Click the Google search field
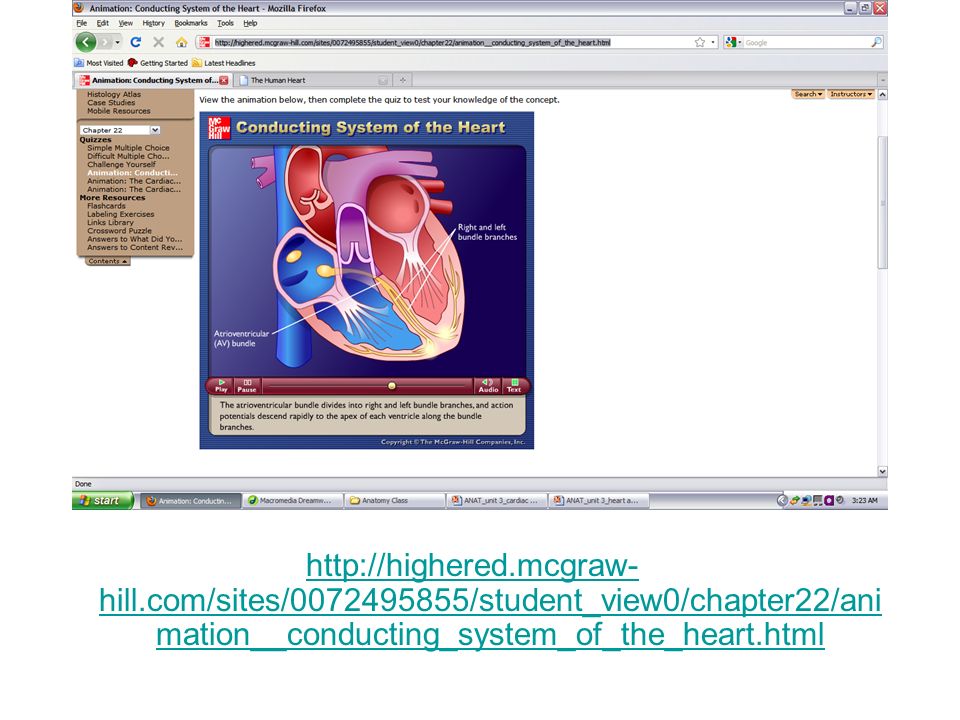The height and width of the screenshot is (720, 960). pos(807,42)
